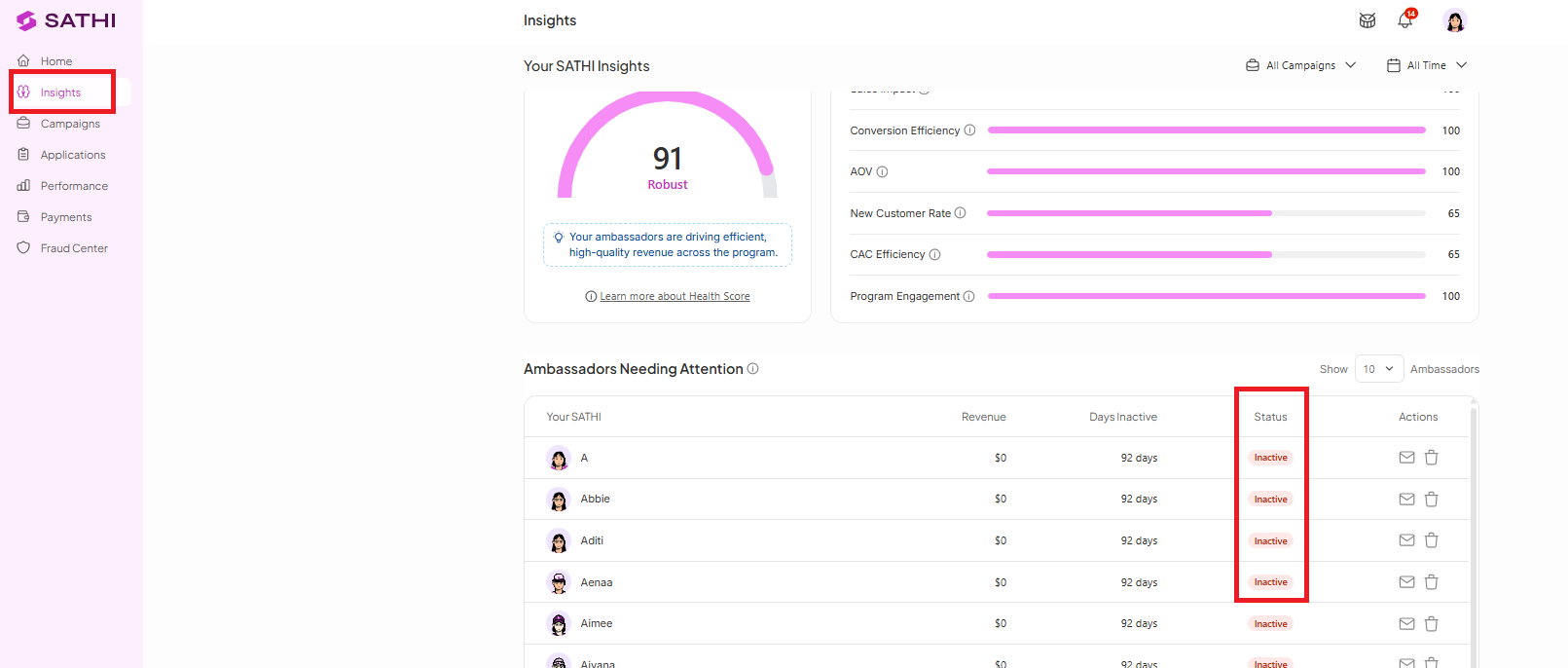Open notifications bell icon
The width and height of the screenshot is (1568, 668).
point(1405,20)
